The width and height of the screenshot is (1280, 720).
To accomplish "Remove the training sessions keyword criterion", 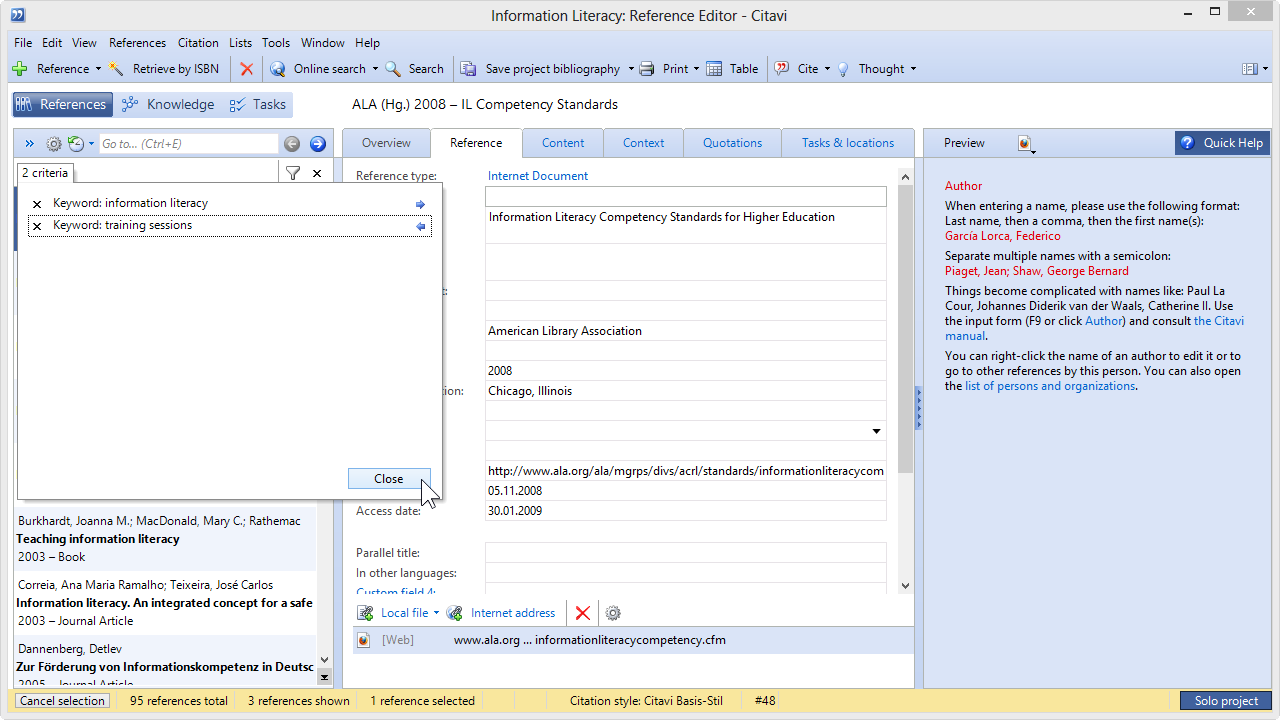I will (x=37, y=226).
